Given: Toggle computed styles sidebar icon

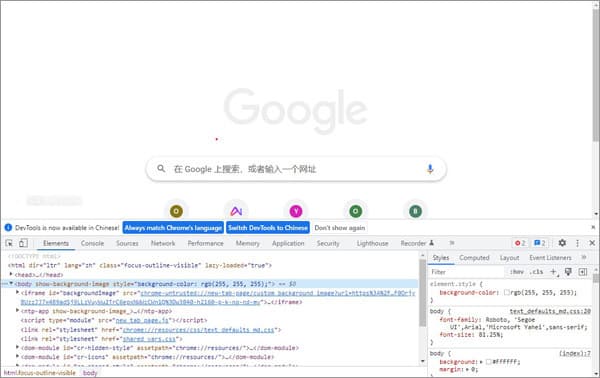Looking at the screenshot, I should pos(583,272).
